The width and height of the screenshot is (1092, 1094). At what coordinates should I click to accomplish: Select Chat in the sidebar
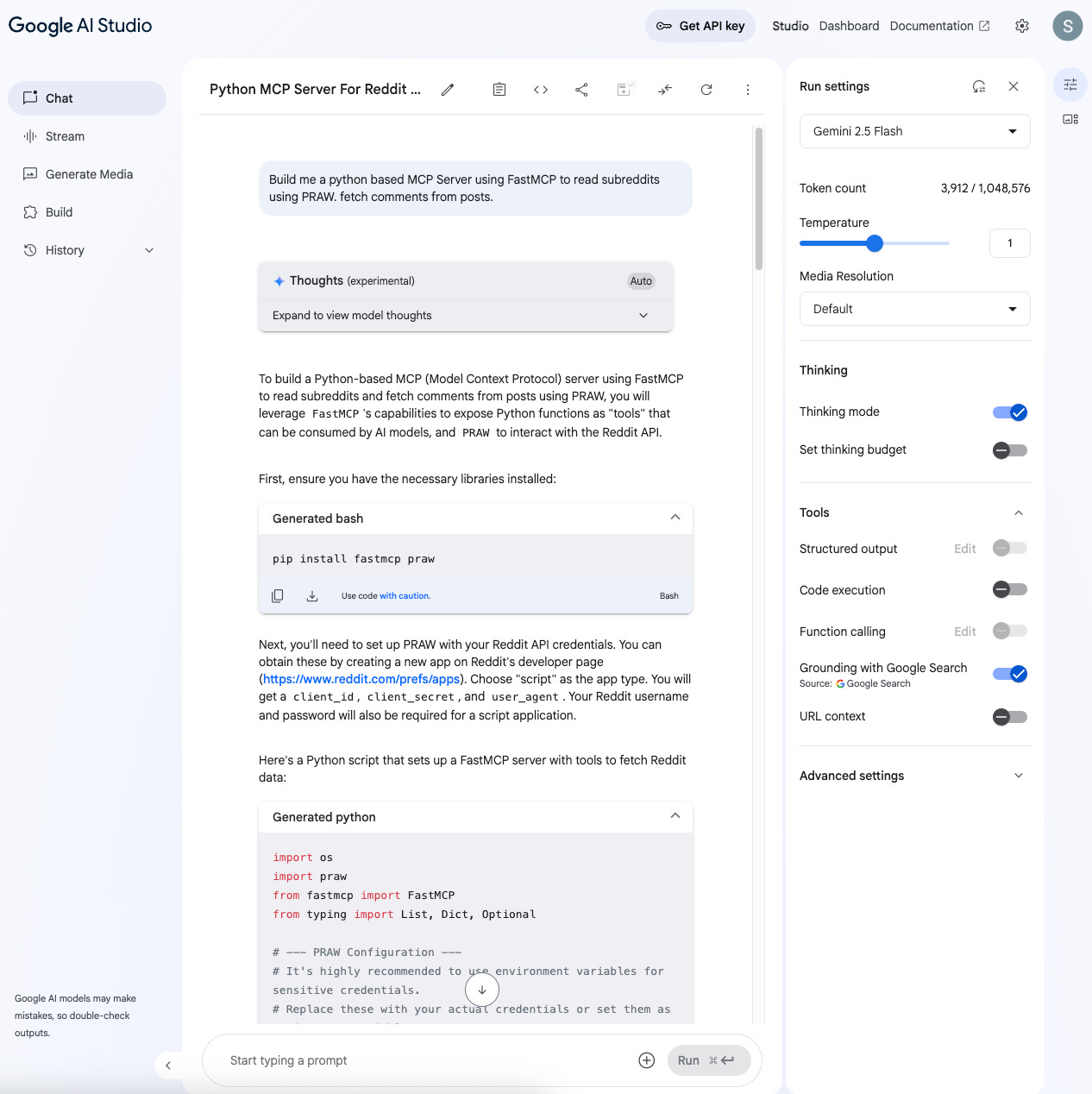click(x=87, y=98)
